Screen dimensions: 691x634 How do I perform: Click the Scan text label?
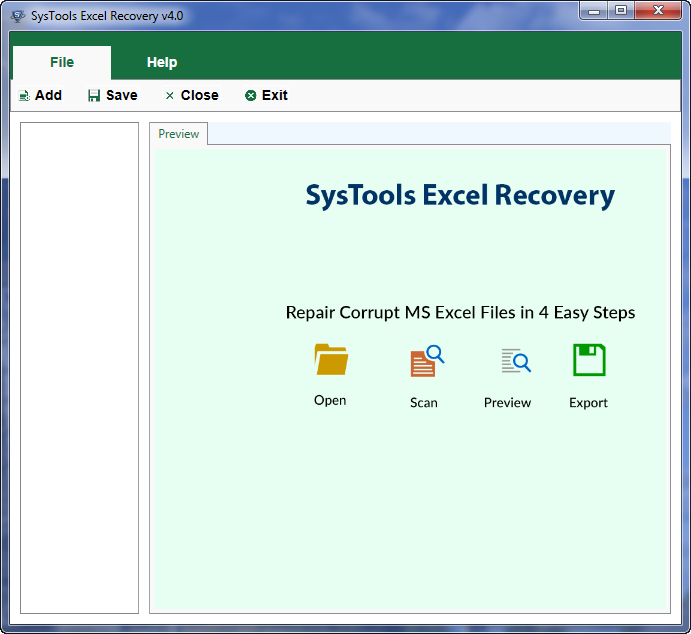(x=424, y=403)
